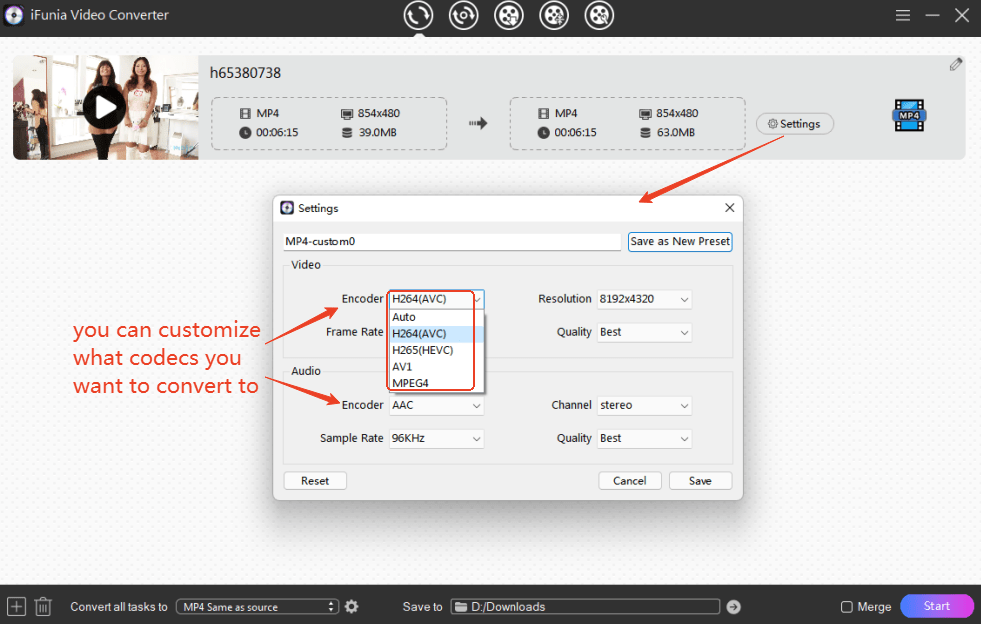Open the video compress tab icon
Viewport: 981px width, 624px height.
[x=554, y=15]
